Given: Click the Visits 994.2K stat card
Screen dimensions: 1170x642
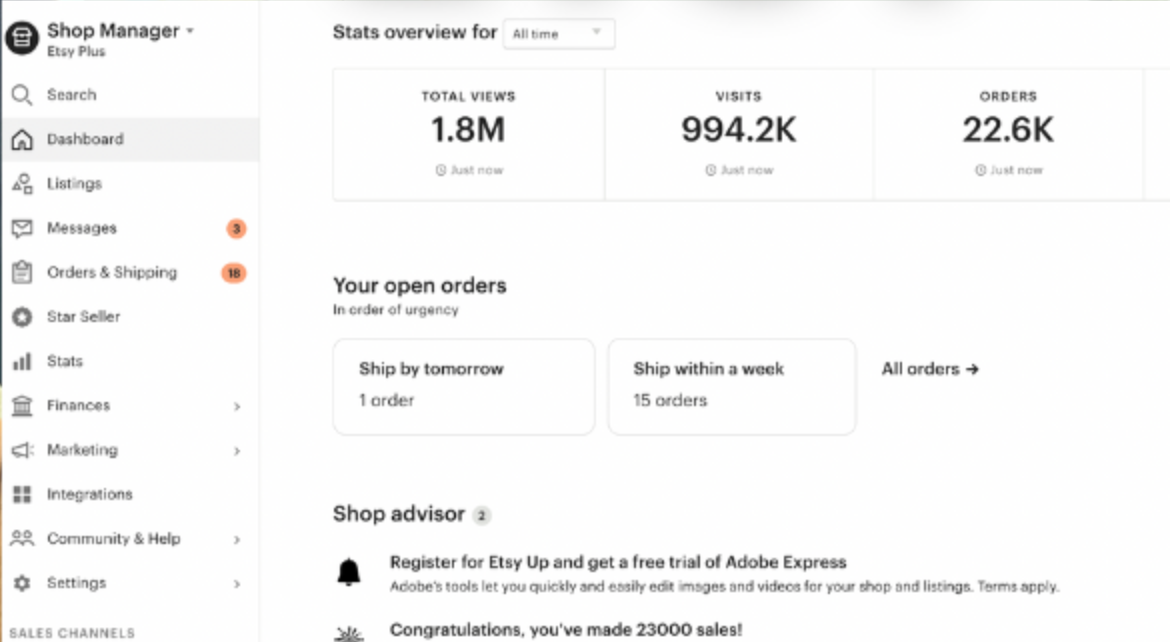Looking at the screenshot, I should coord(739,134).
